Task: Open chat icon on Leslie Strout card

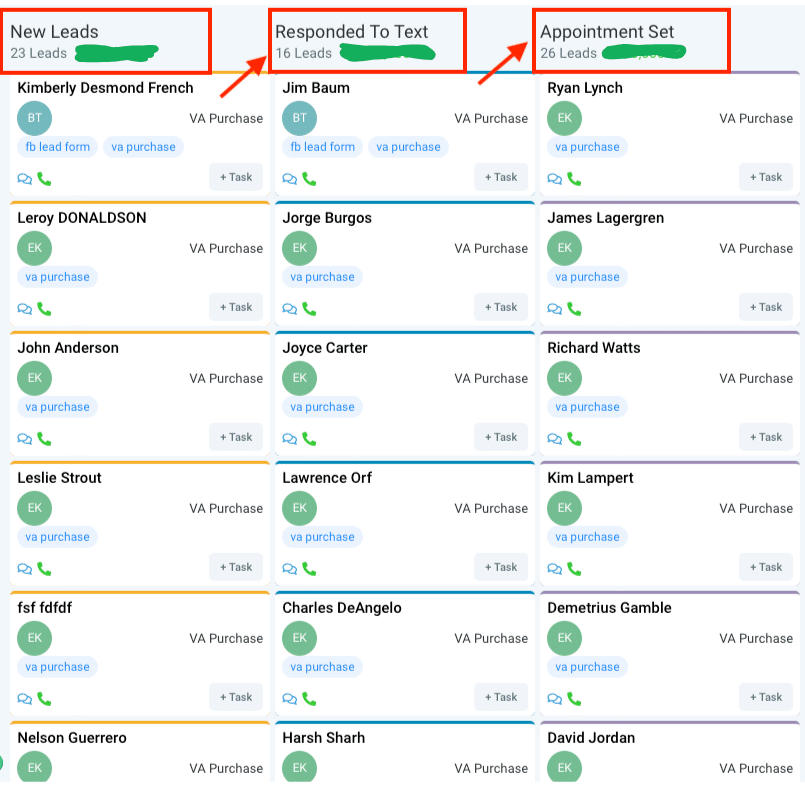Action: click(25, 569)
